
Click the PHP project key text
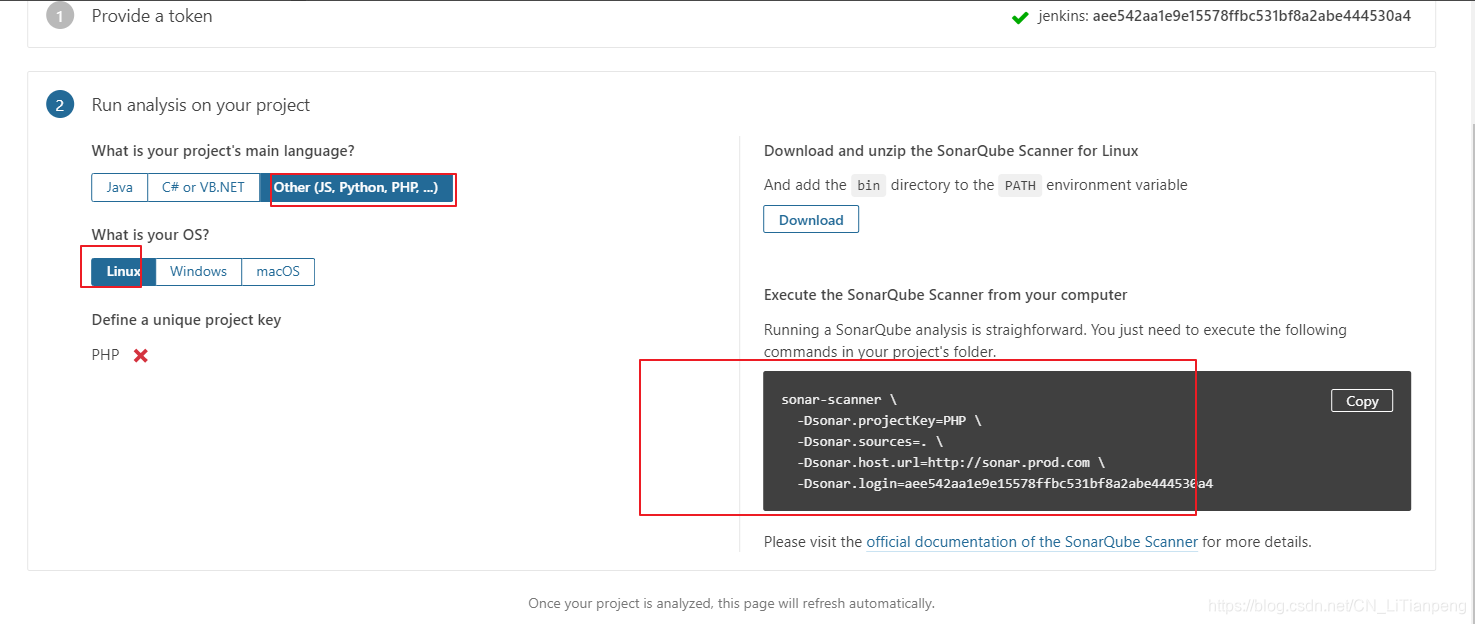click(105, 355)
